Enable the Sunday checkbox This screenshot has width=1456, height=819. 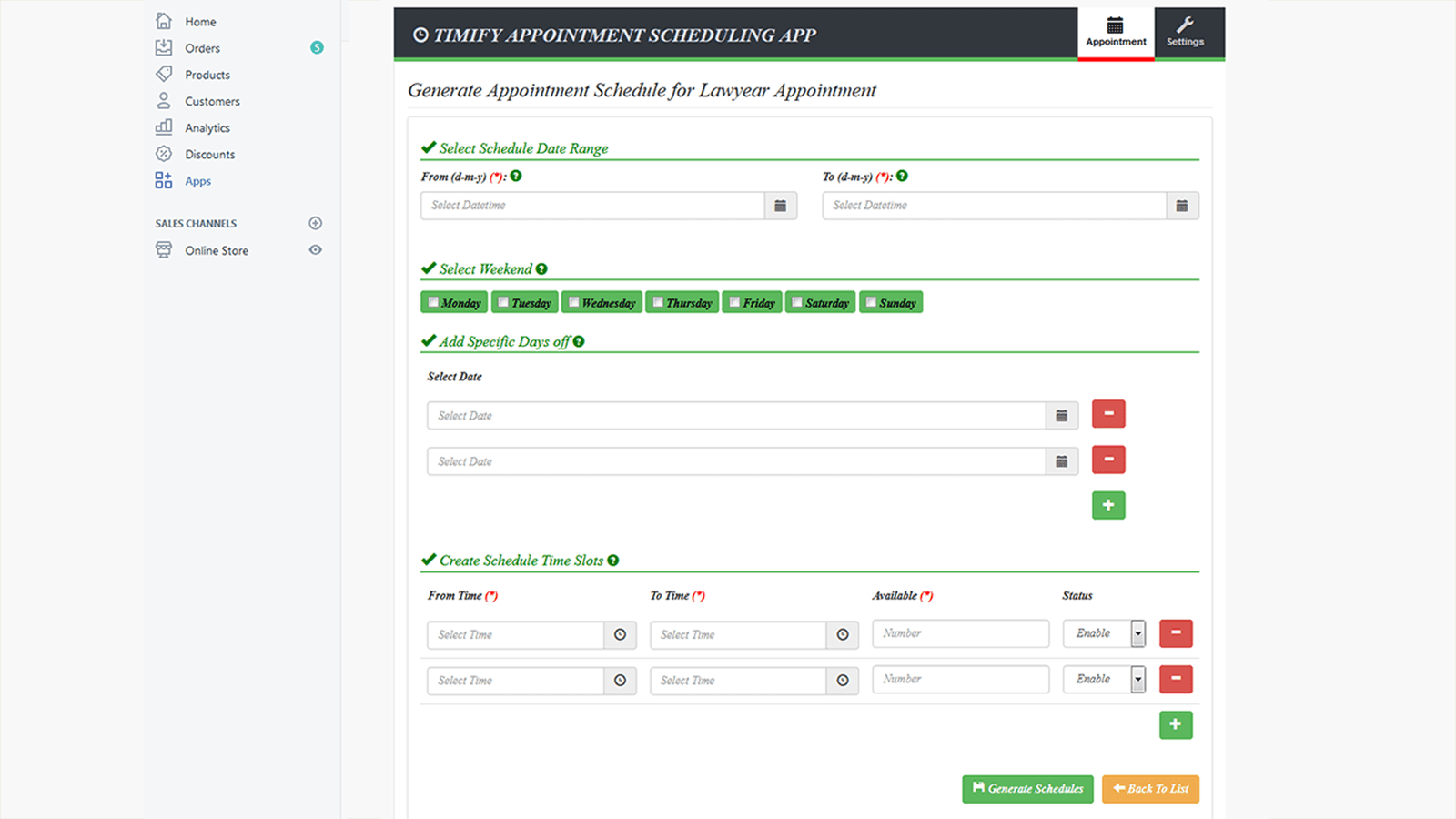pos(870,301)
